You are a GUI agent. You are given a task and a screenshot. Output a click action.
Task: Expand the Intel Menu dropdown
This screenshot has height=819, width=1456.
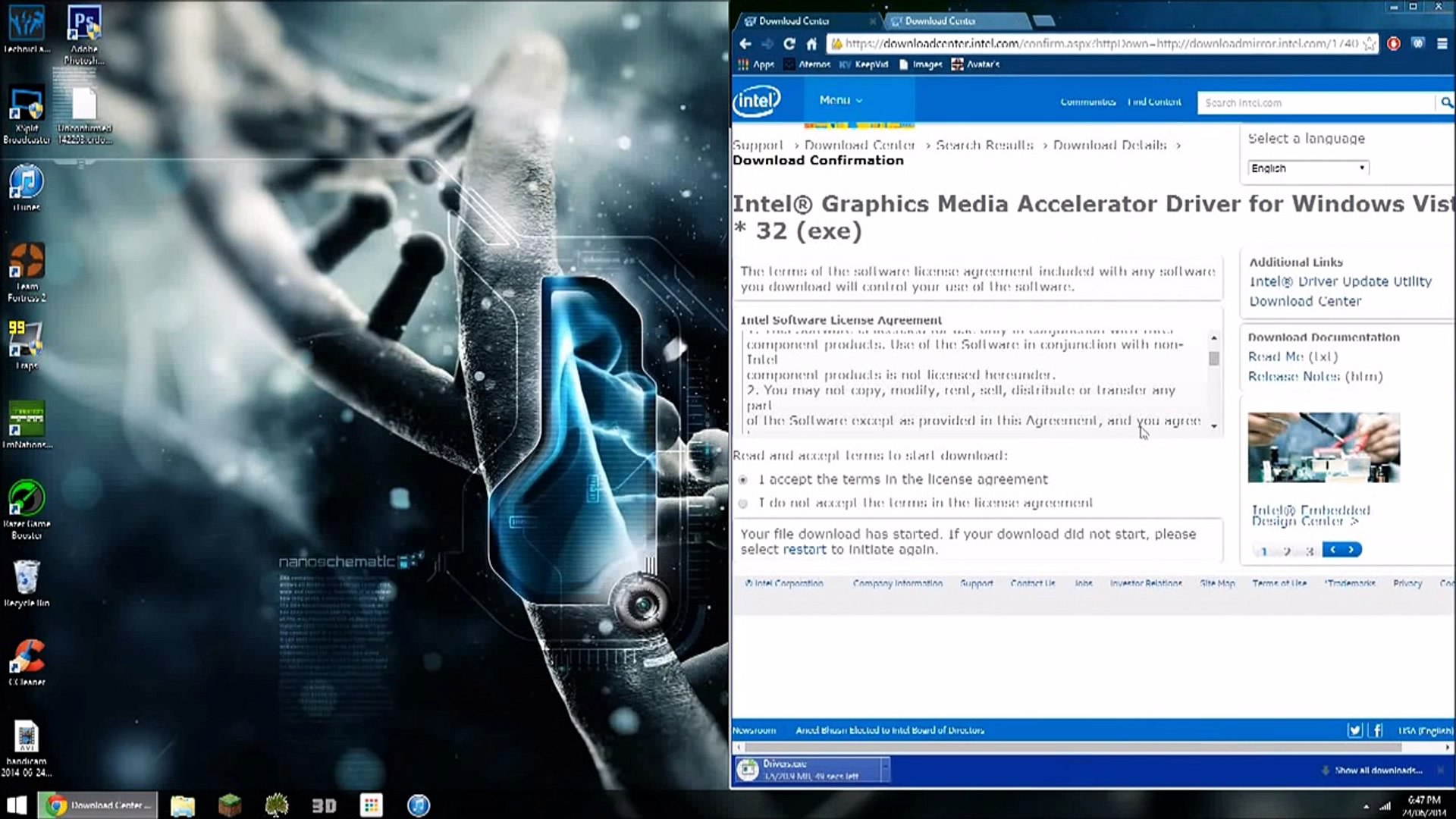(x=840, y=100)
